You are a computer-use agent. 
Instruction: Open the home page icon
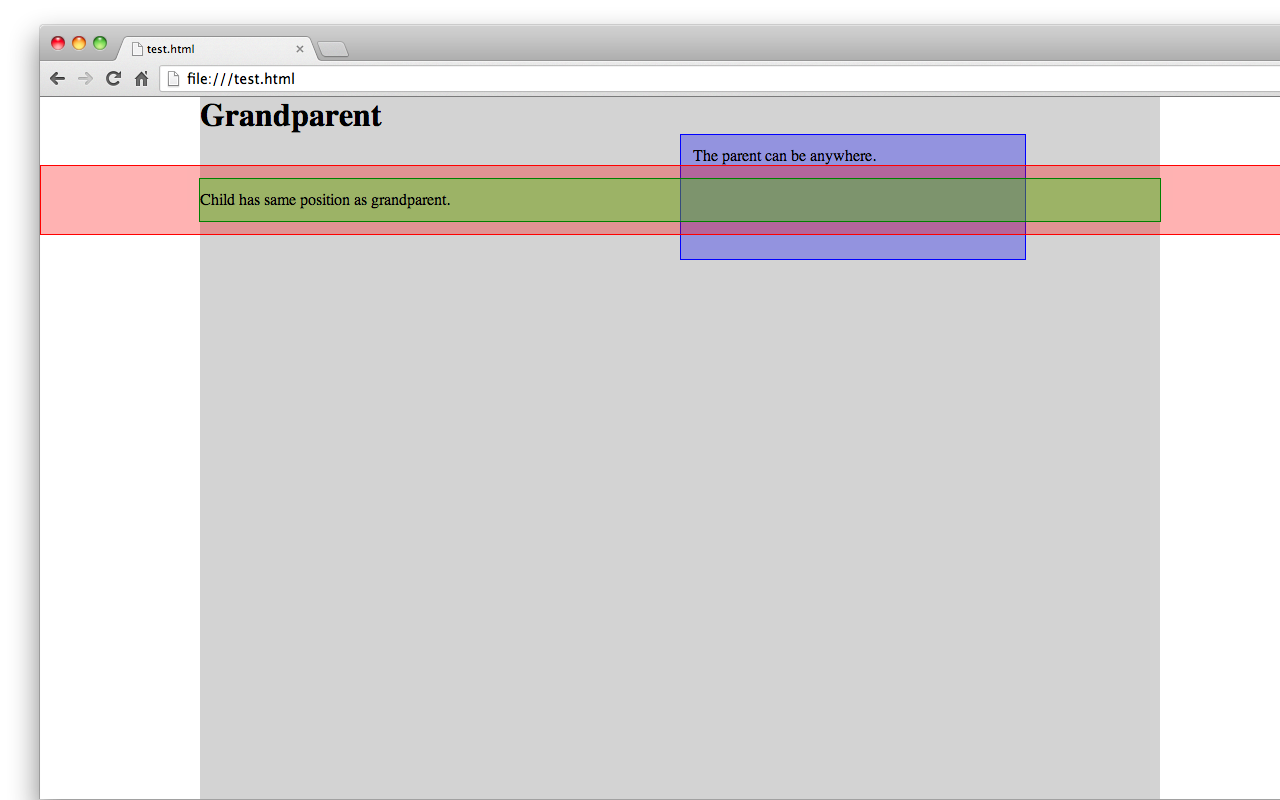[x=142, y=79]
